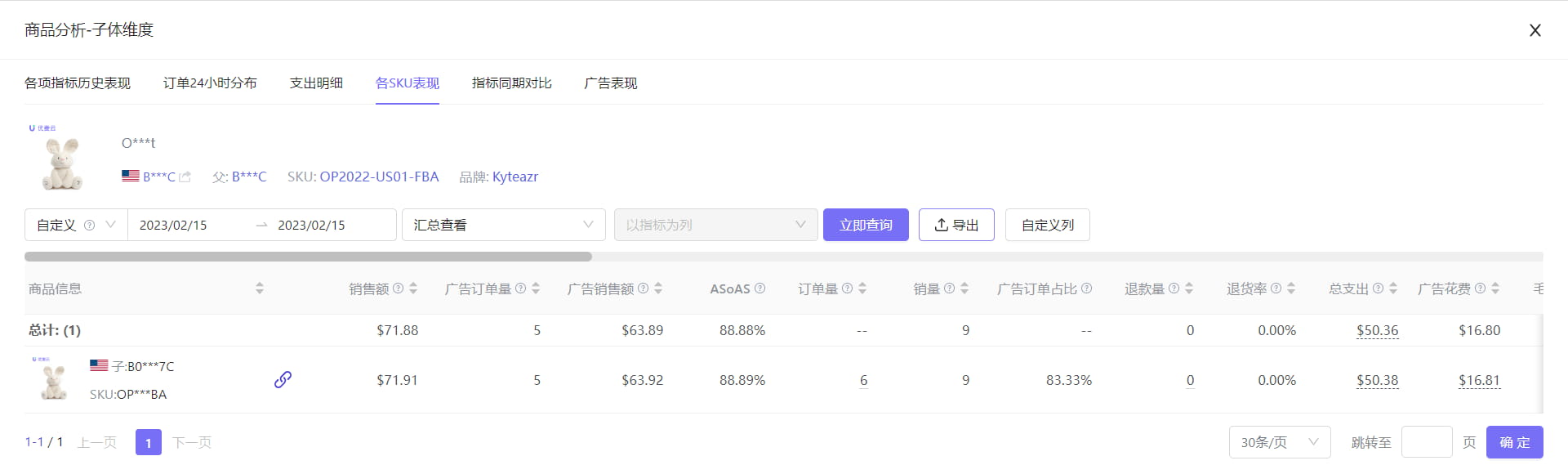The image size is (1568, 474).
Task: Close the 商品分析-子体维度 dialog
Action: (1535, 30)
